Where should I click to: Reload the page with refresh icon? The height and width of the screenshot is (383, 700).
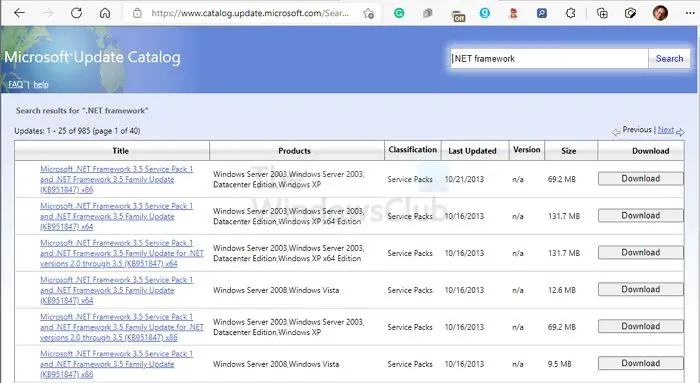tap(76, 13)
